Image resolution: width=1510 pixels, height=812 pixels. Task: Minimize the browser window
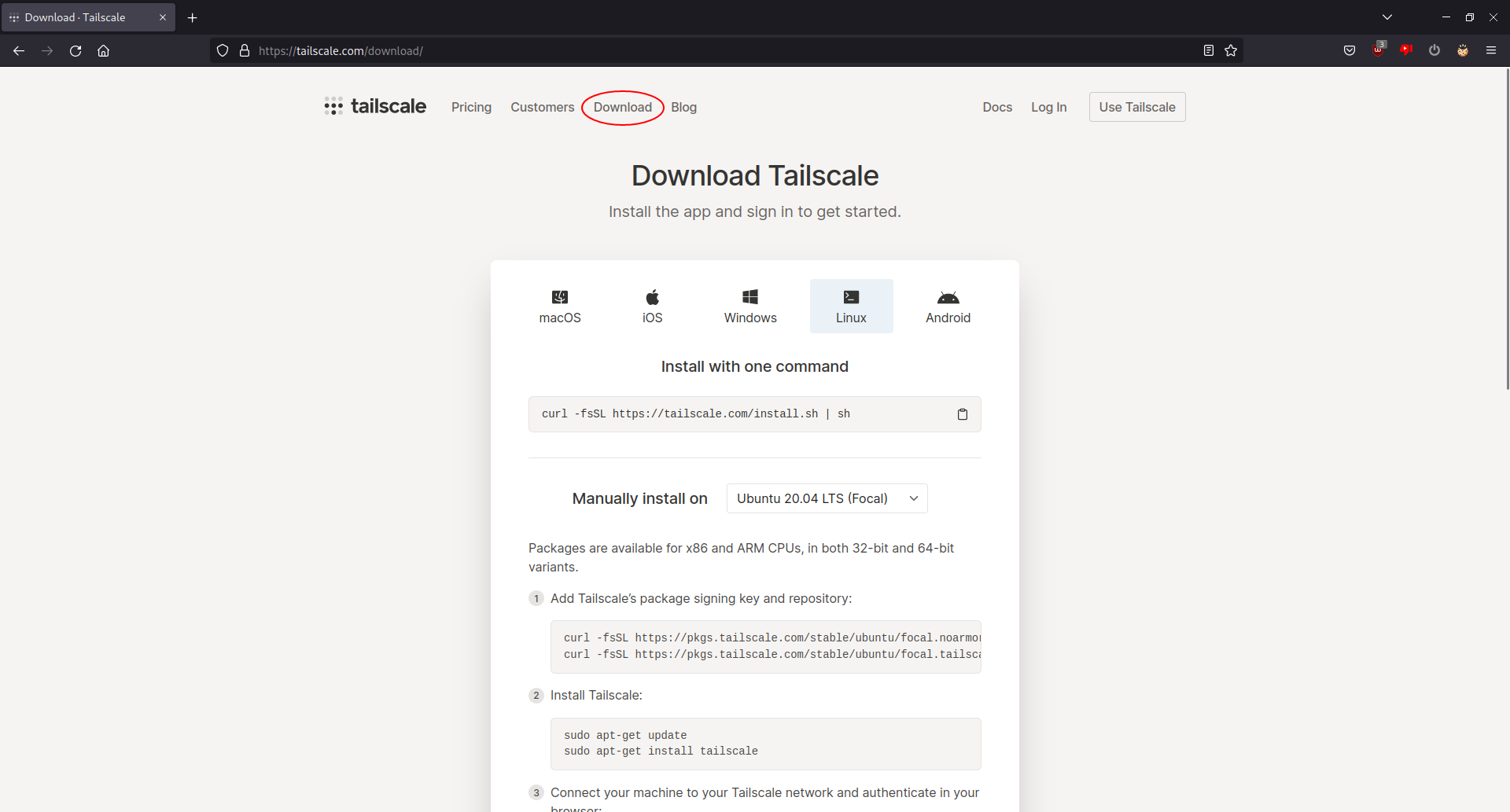[1446, 17]
